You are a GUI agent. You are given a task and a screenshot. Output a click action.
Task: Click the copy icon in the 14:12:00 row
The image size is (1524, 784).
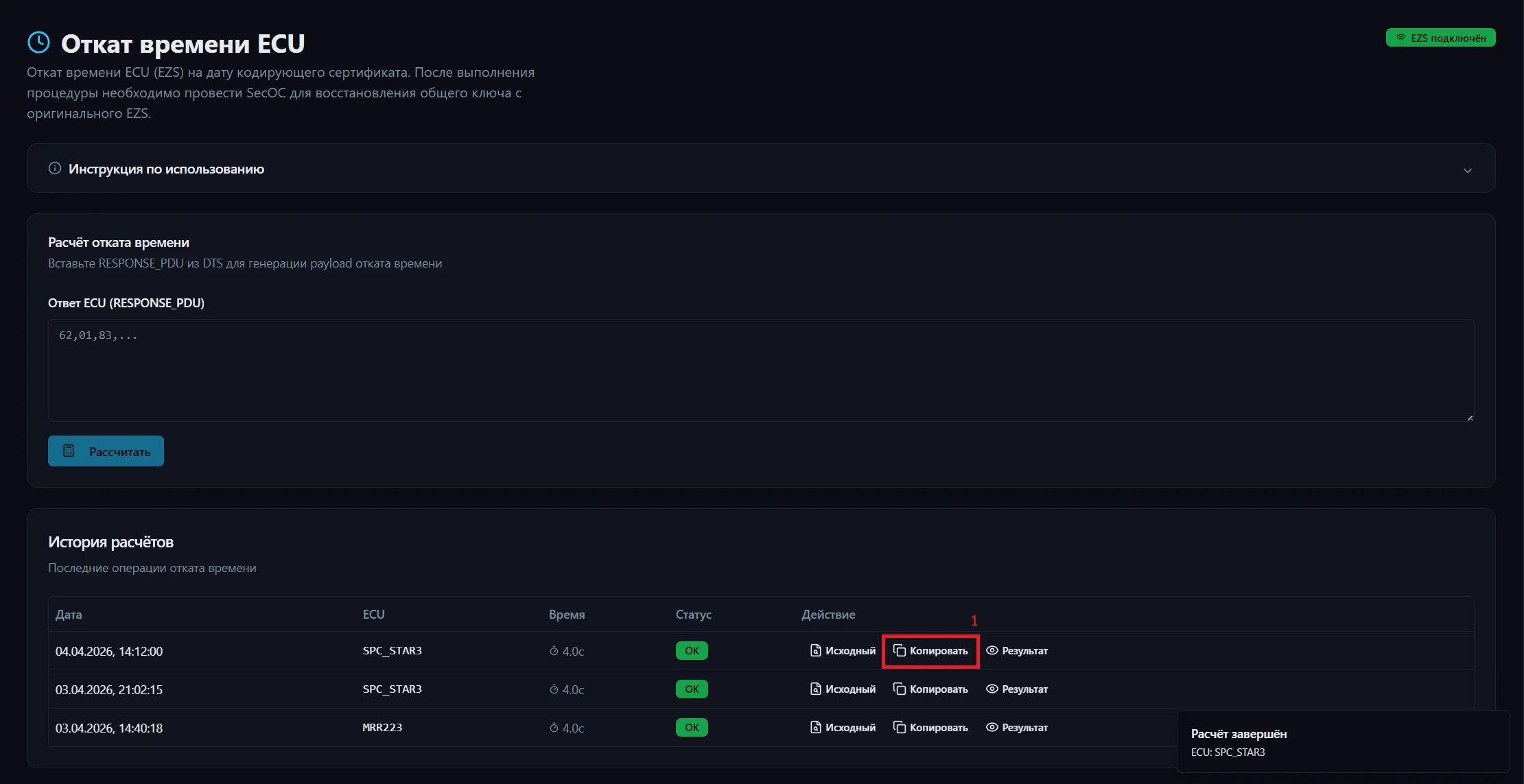(900, 650)
